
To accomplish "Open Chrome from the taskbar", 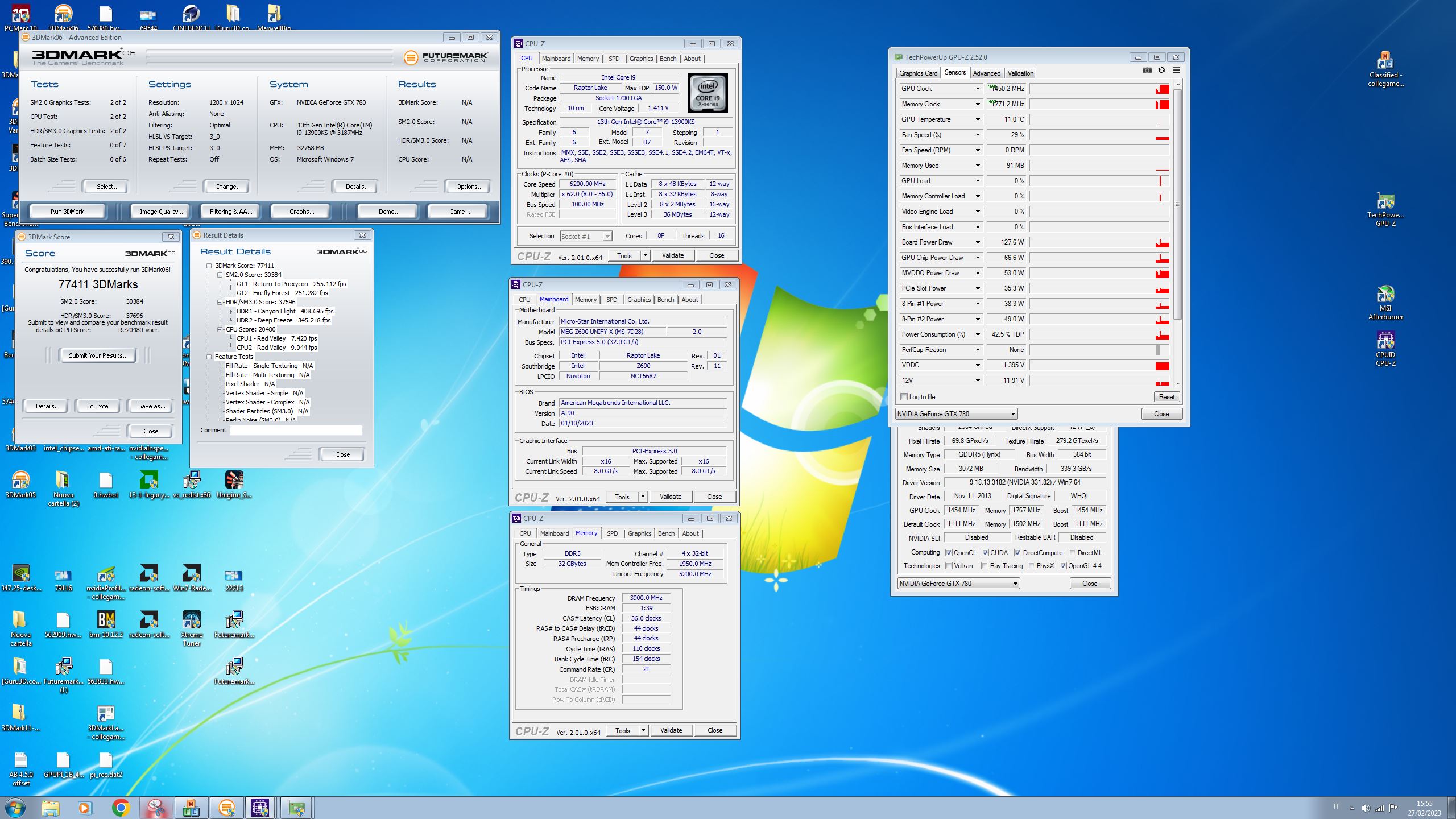I will click(121, 808).
